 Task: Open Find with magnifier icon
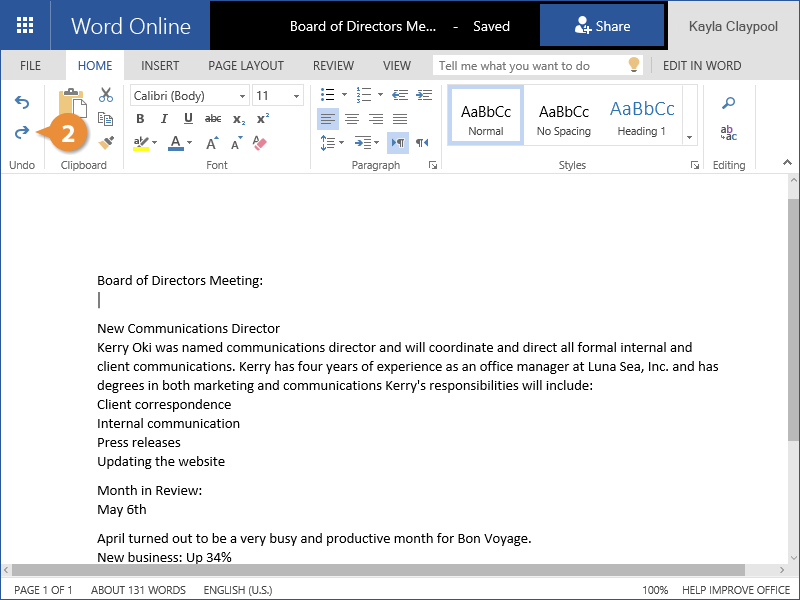pos(729,103)
